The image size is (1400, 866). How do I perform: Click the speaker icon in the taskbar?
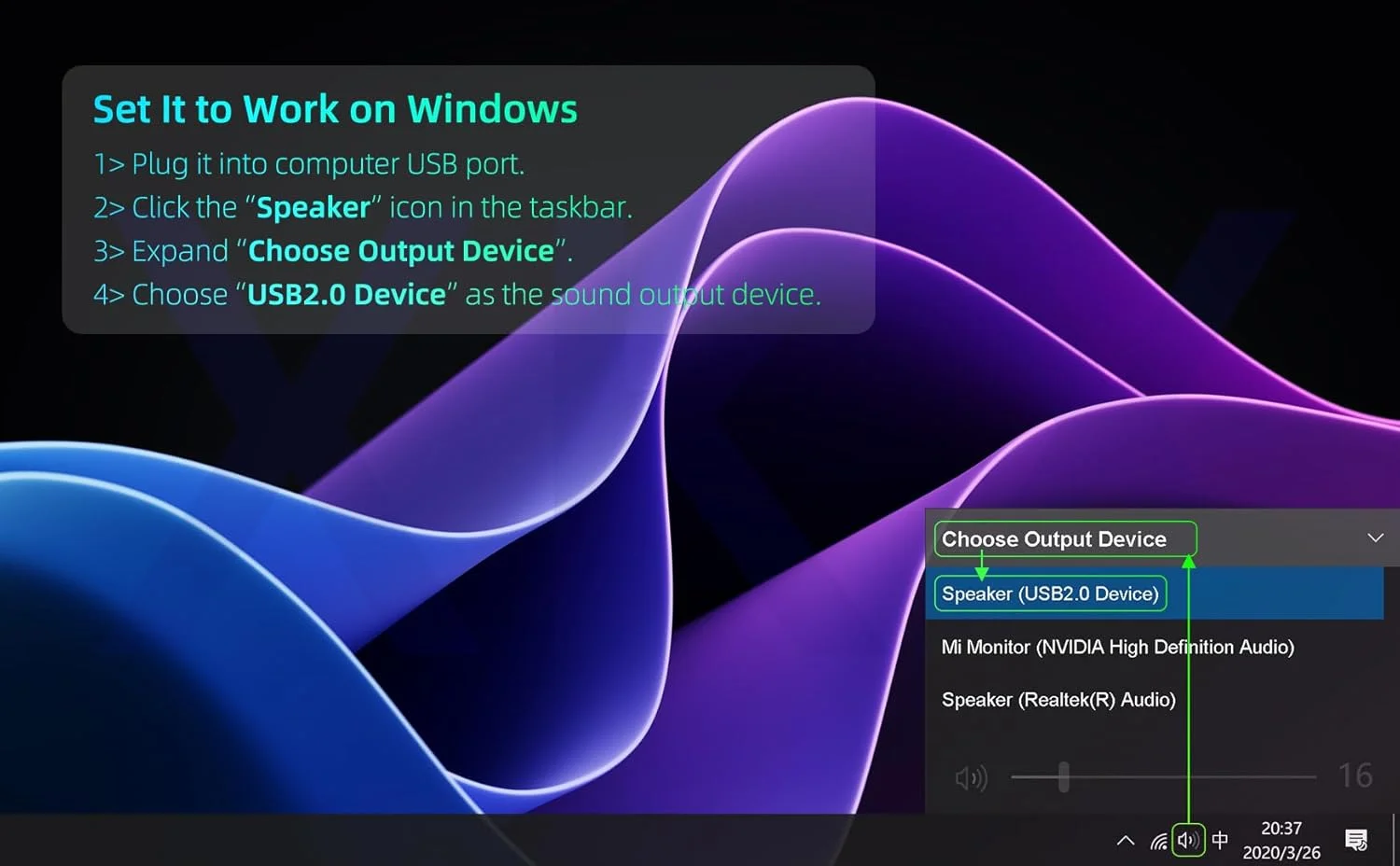point(1187,840)
